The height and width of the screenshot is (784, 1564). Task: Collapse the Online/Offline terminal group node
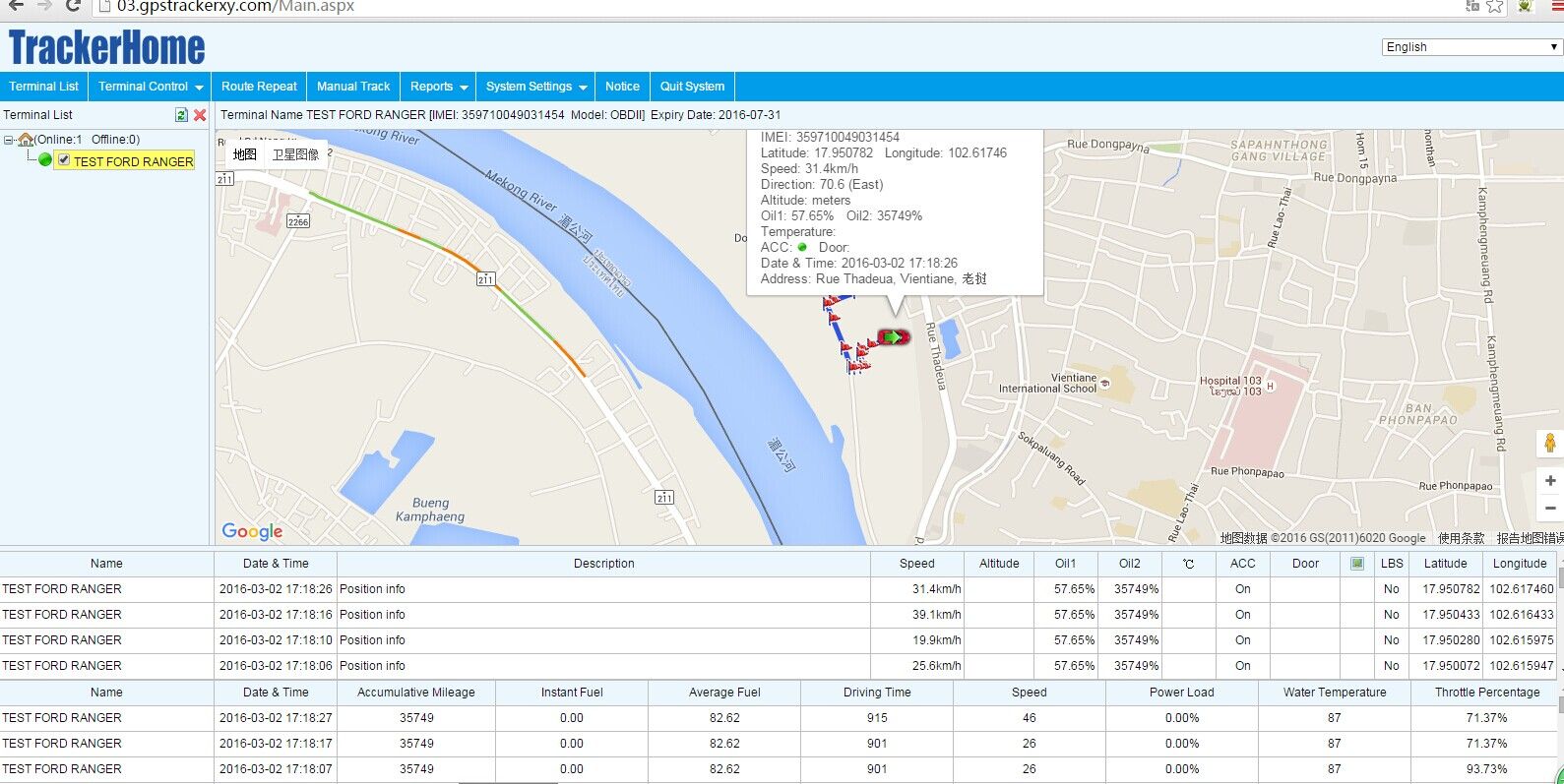[x=9, y=140]
